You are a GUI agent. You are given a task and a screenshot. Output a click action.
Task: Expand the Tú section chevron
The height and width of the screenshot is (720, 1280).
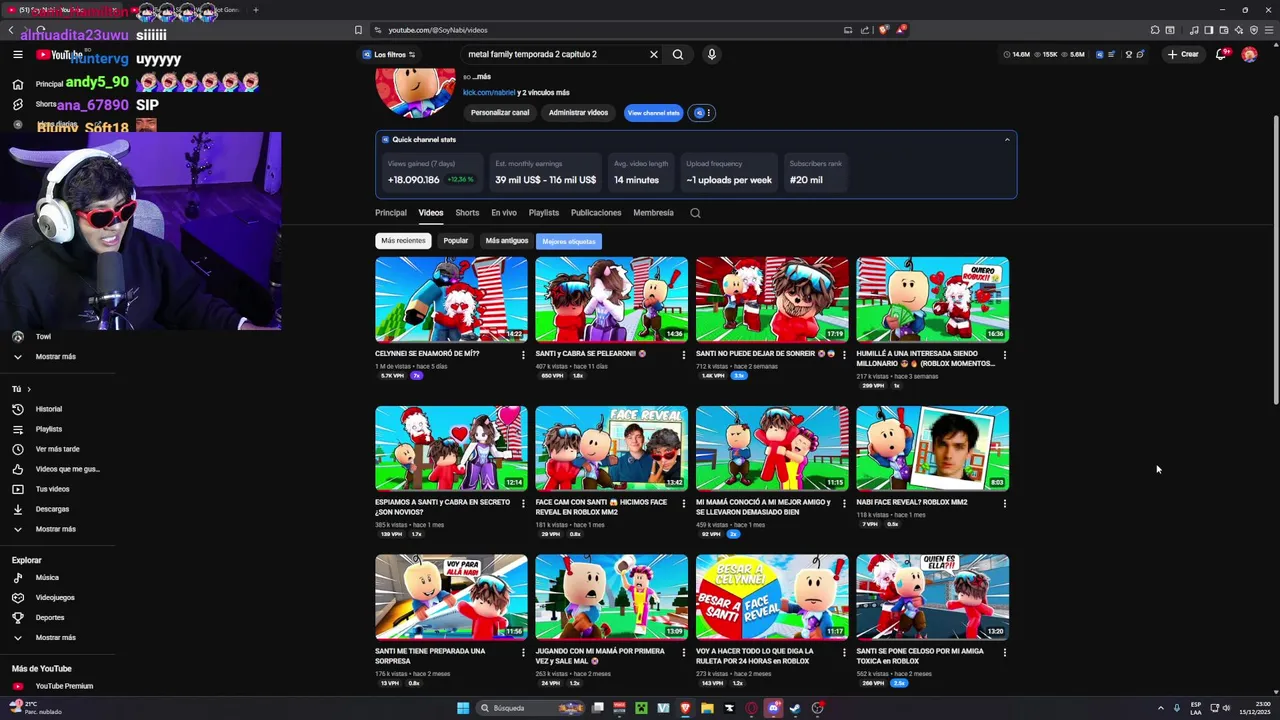pyautogui.click(x=29, y=389)
